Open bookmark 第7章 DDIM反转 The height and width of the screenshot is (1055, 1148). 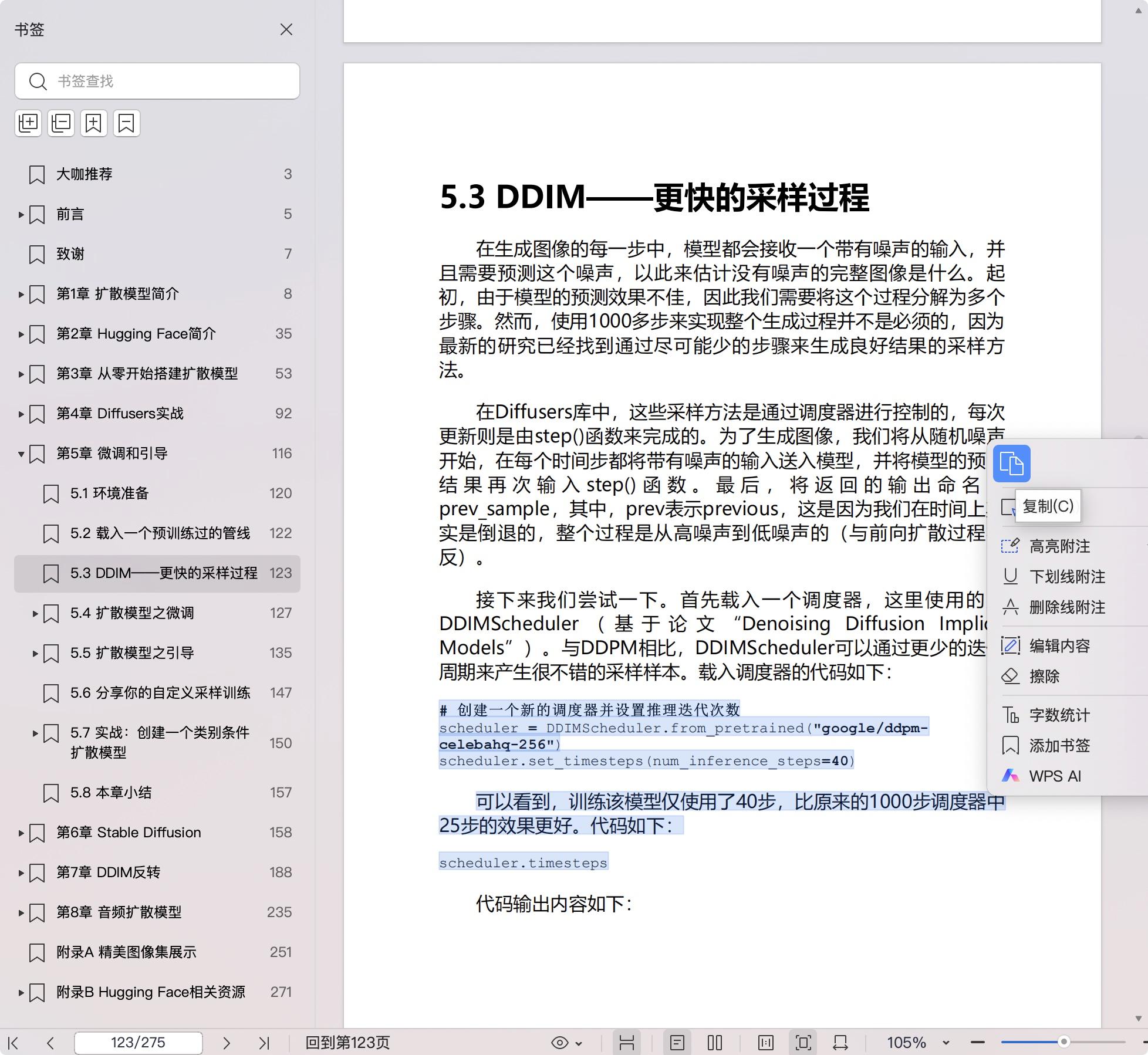tap(157, 873)
